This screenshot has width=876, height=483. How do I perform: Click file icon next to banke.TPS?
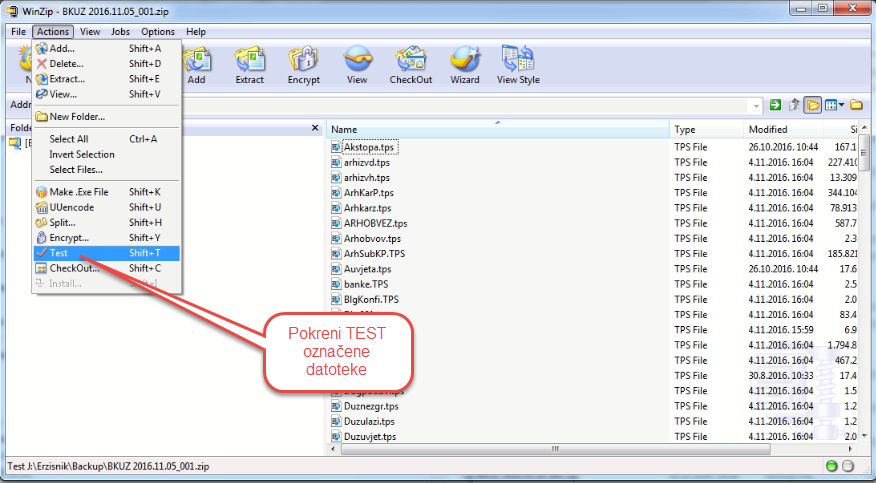(336, 284)
